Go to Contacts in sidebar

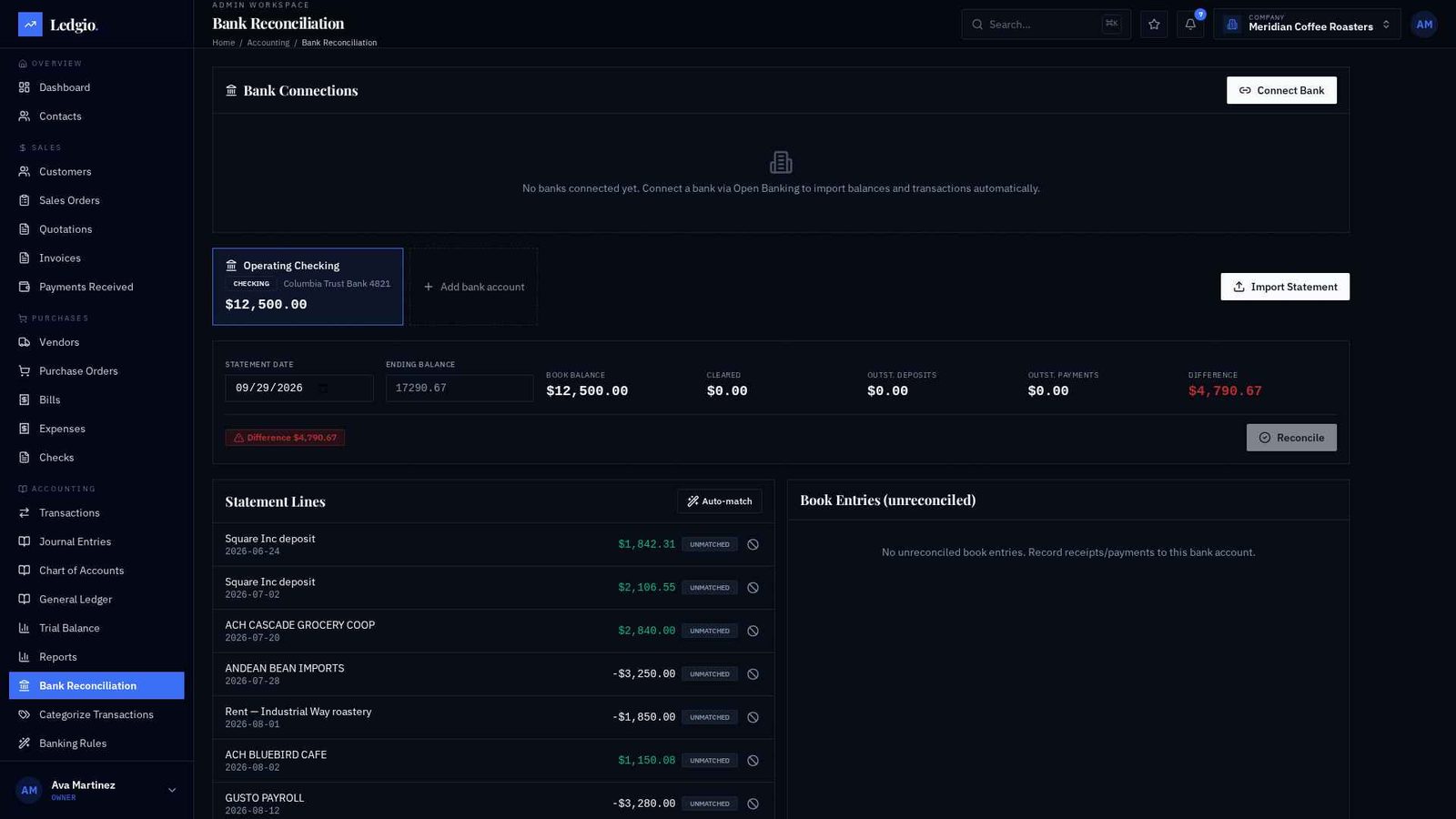tap(96, 116)
